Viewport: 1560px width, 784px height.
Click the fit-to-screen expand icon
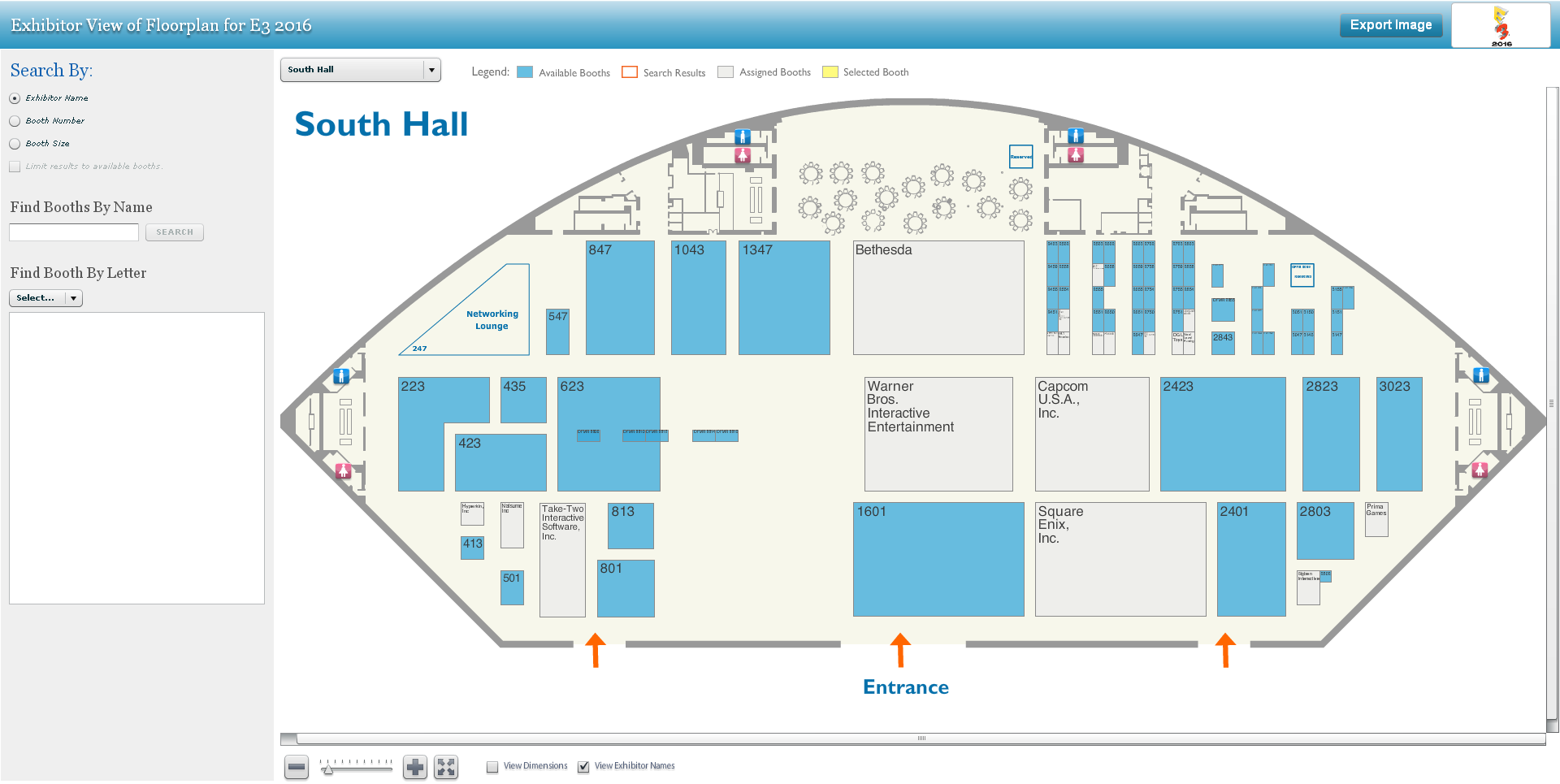click(x=446, y=767)
